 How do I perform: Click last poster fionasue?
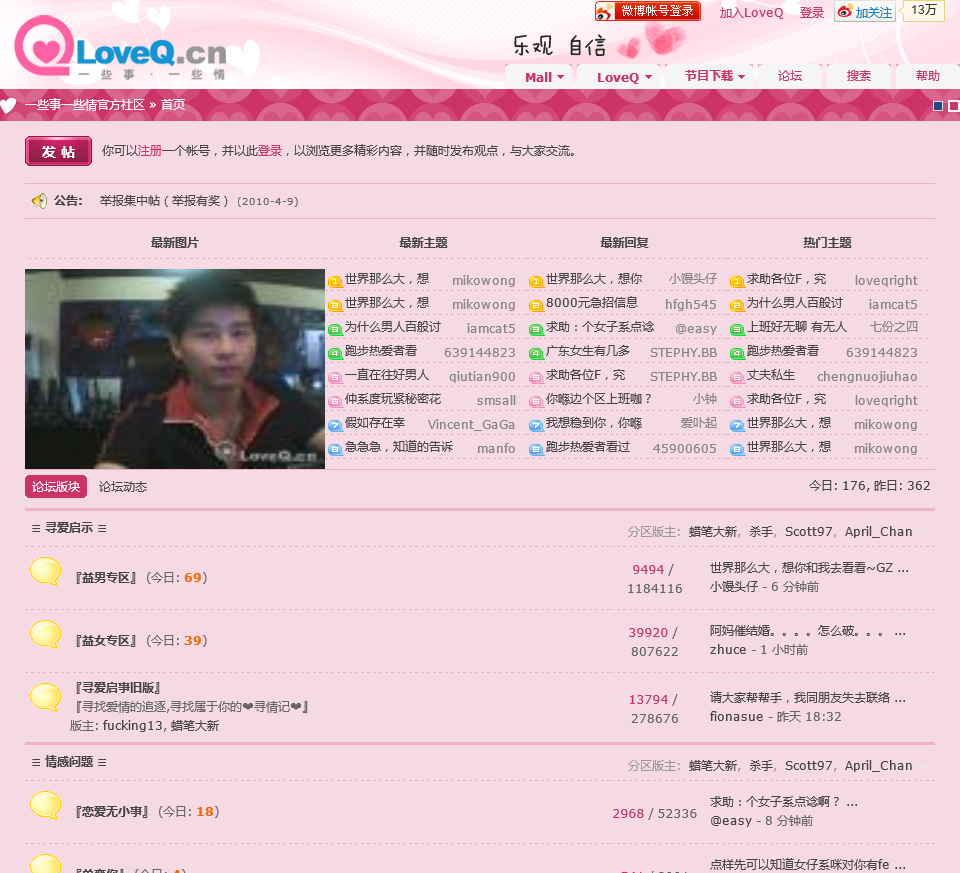737,716
